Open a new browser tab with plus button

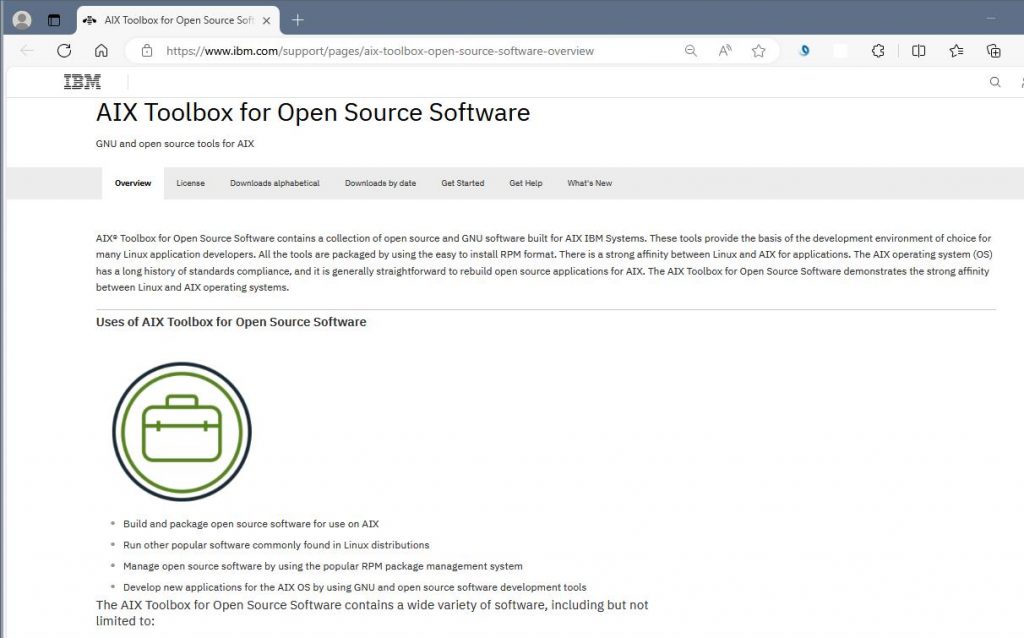tap(297, 20)
